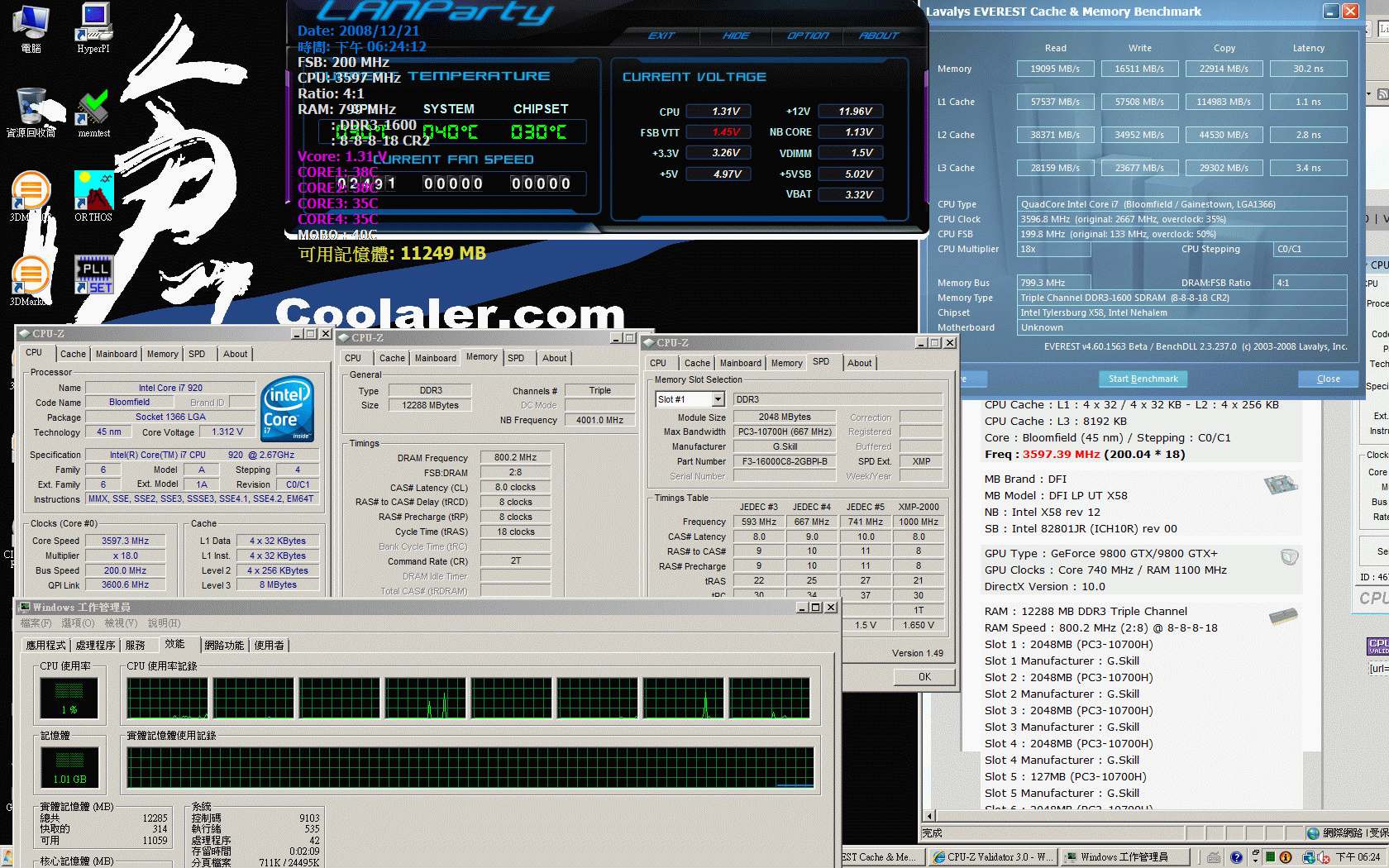
Task: Click the L1 Cache Latency 1.1 ns field
Action: coord(1308,102)
